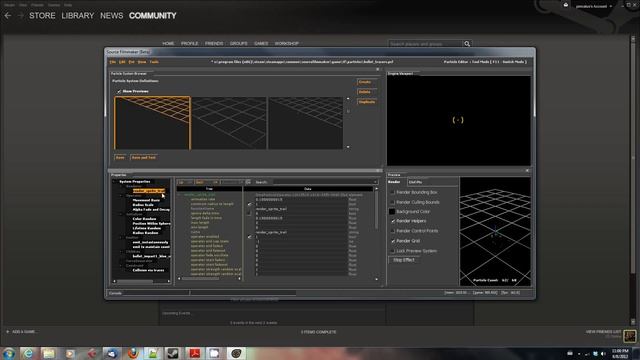
Task: Pick the Background Color swatch
Action: pos(392,211)
